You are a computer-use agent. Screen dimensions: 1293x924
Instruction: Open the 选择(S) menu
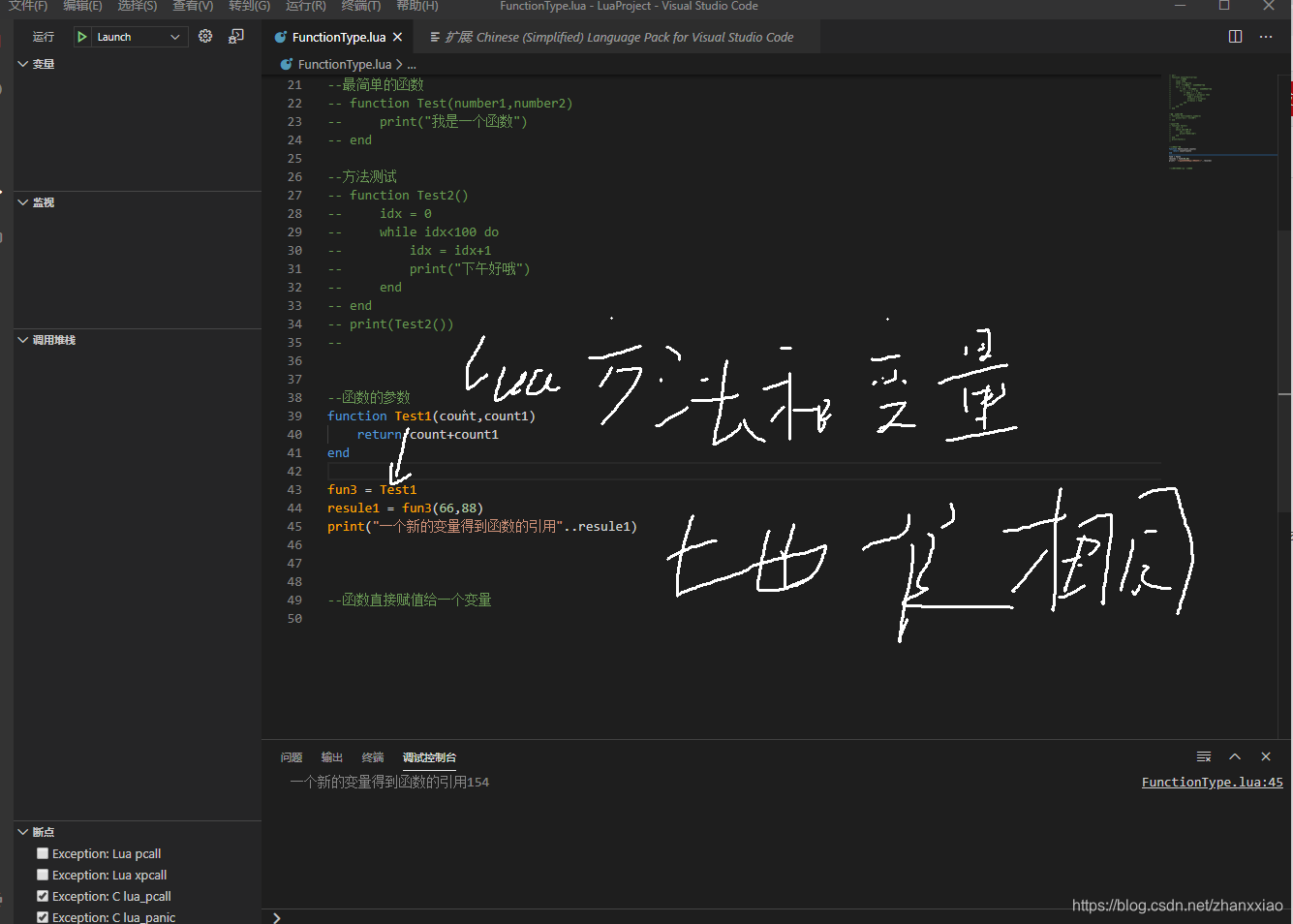coord(138,6)
